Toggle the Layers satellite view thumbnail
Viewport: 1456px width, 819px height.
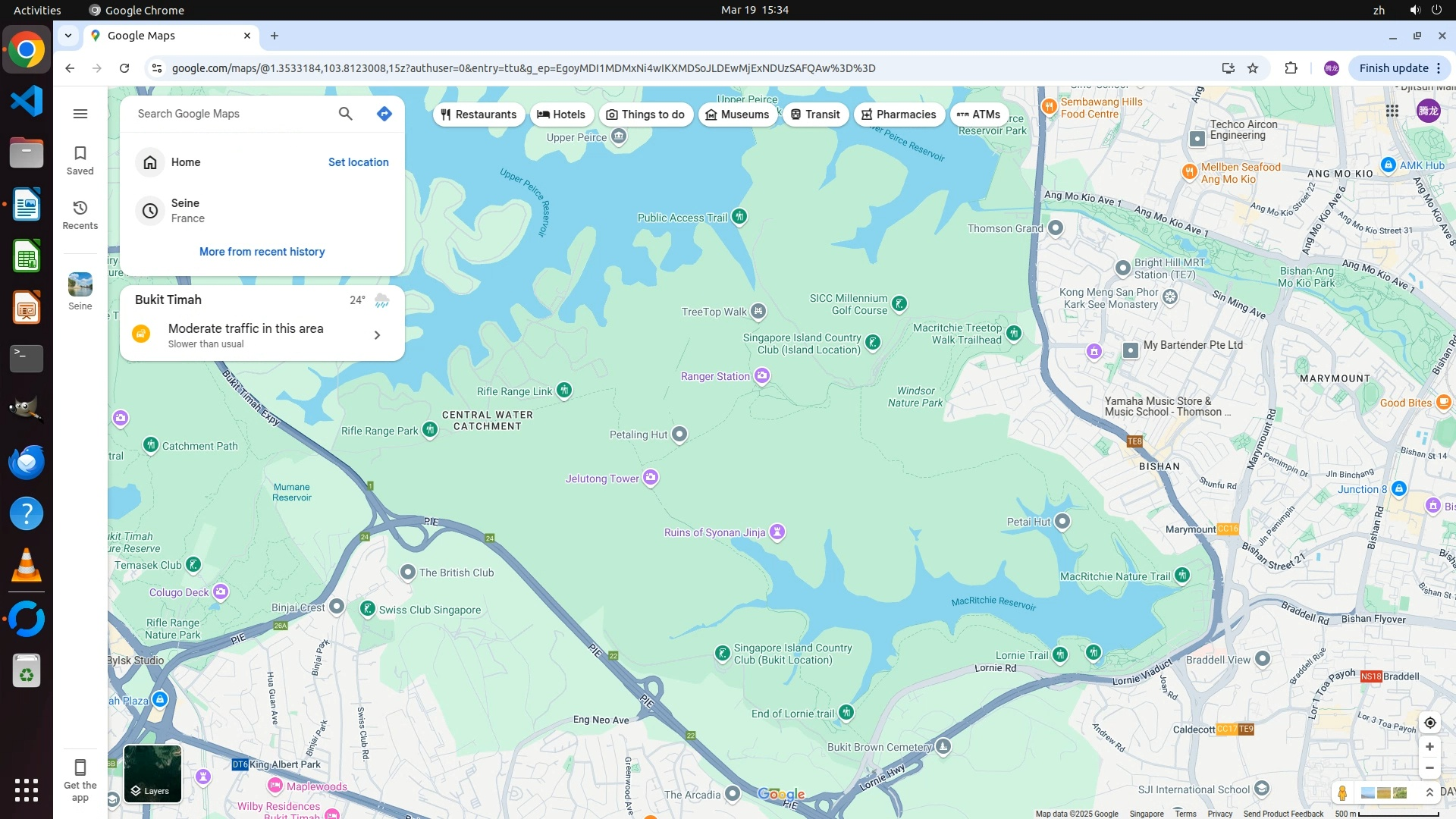tap(152, 773)
